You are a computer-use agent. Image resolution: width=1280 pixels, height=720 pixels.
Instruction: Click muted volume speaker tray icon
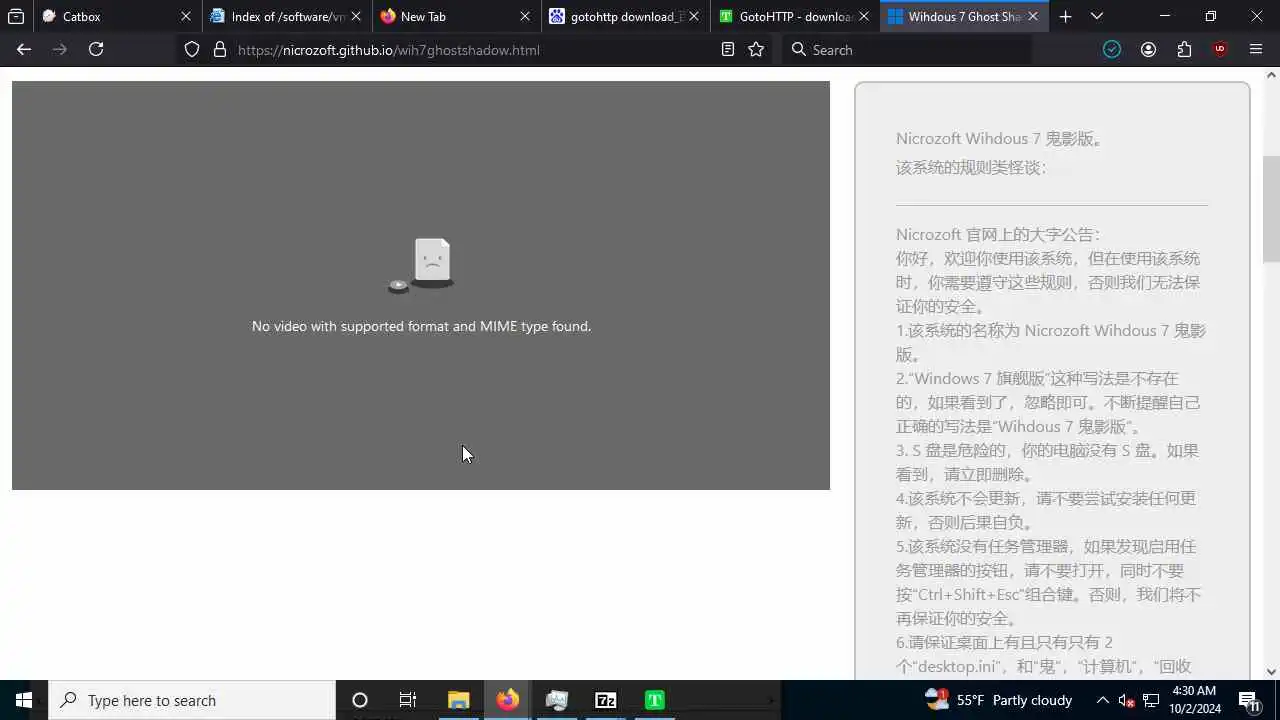(x=1126, y=700)
